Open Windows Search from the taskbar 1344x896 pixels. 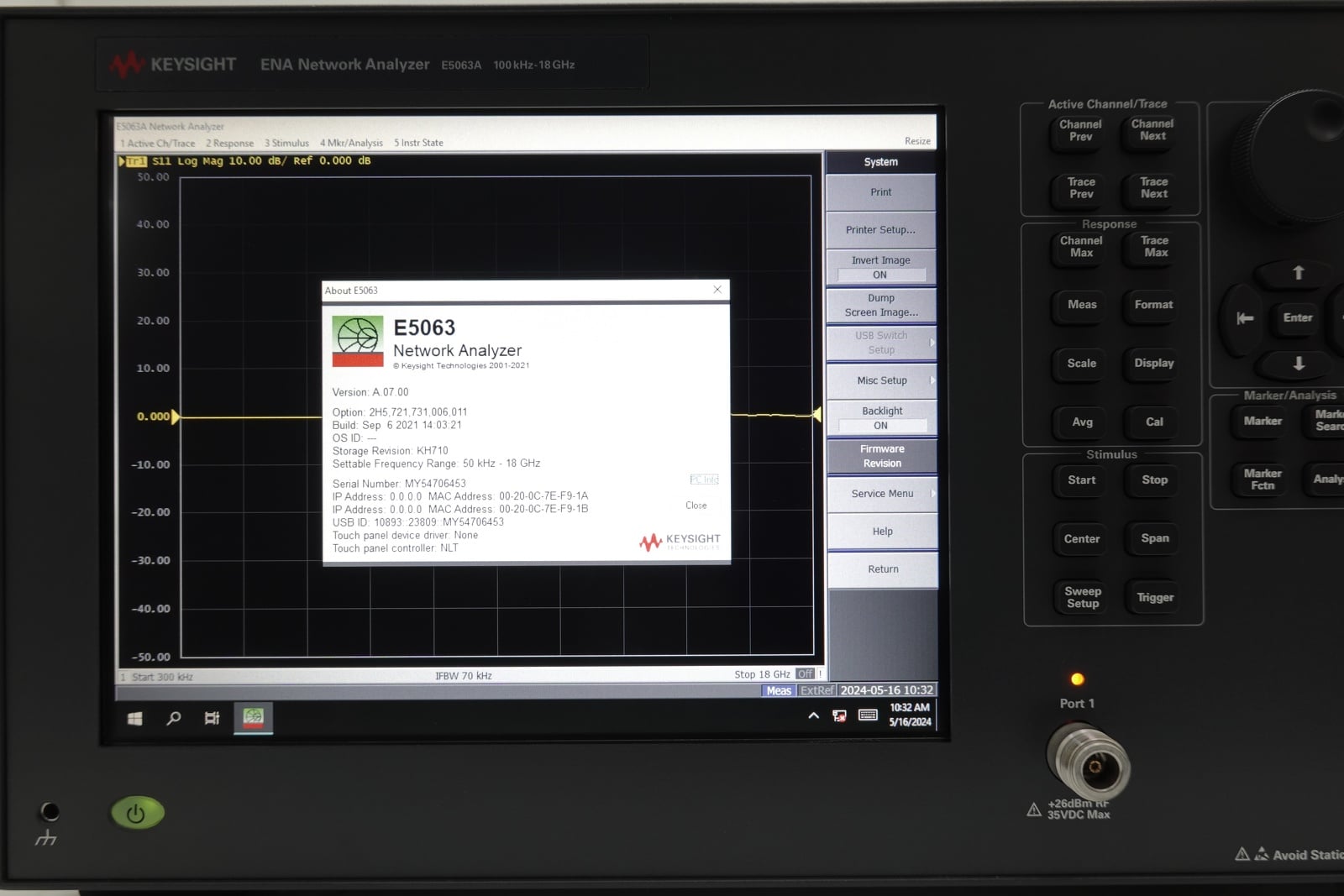coord(172,719)
